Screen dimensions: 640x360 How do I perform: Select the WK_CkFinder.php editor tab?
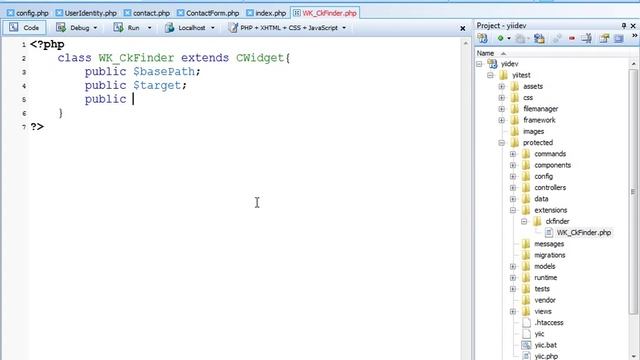325,13
